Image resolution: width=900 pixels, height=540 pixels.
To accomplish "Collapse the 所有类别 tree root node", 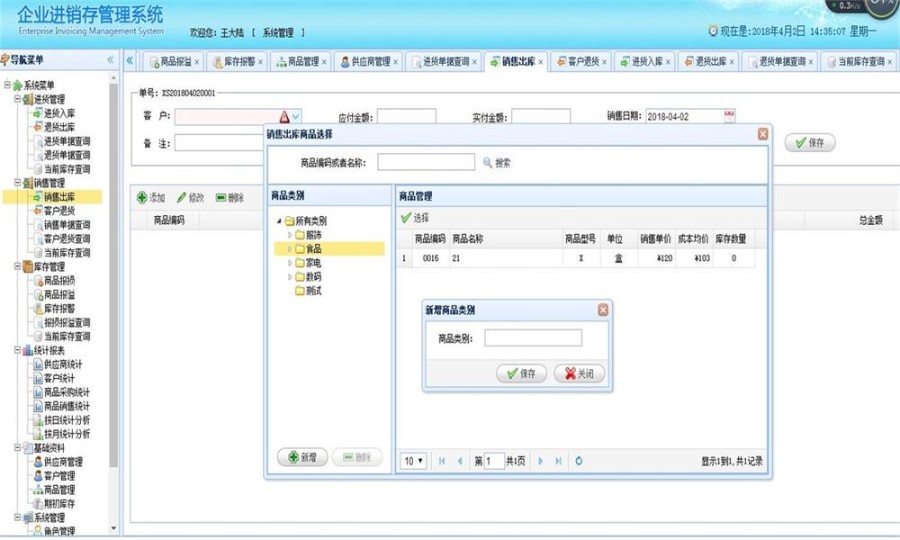I will click(278, 221).
